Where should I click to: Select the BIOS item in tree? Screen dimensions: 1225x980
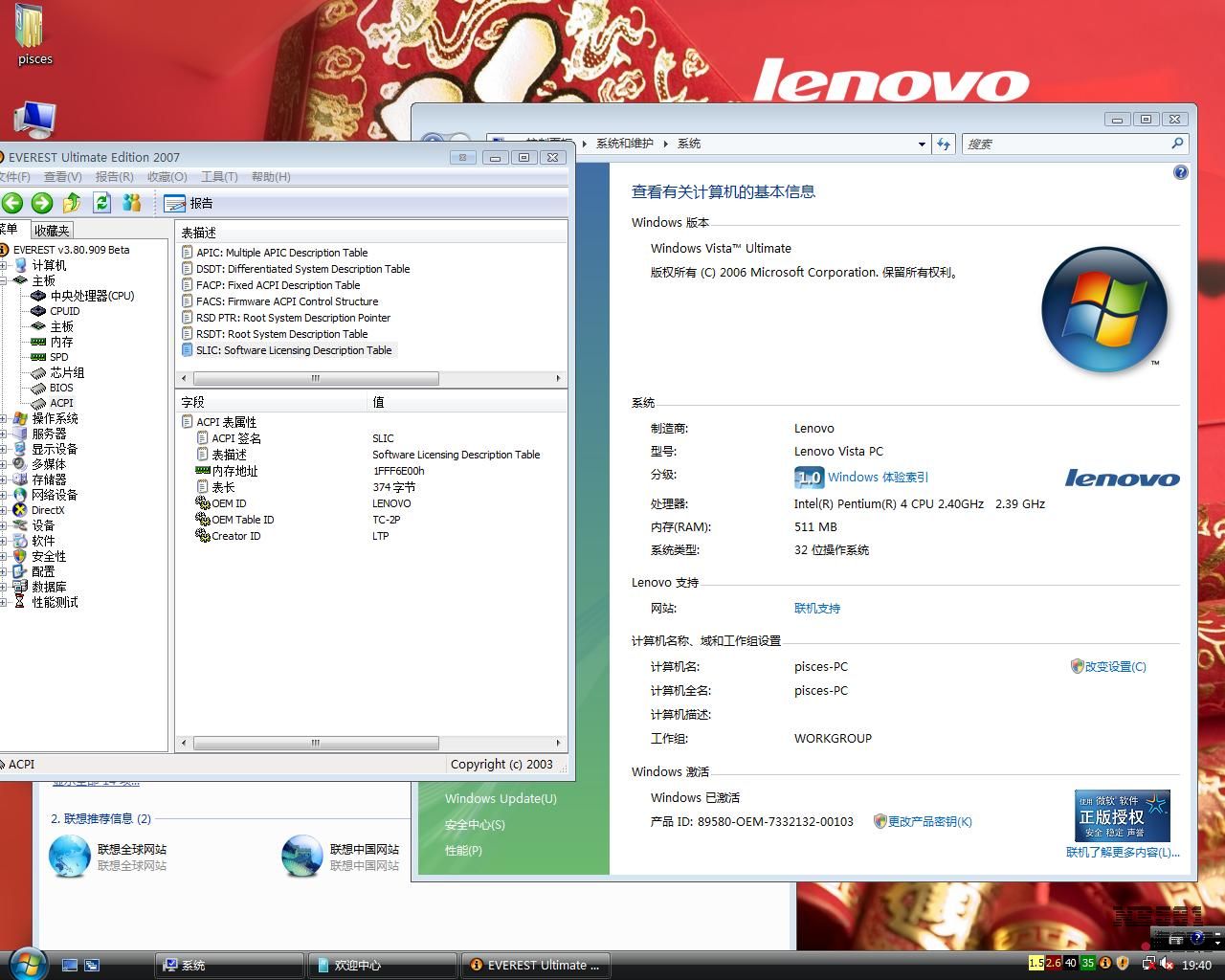click(x=61, y=388)
